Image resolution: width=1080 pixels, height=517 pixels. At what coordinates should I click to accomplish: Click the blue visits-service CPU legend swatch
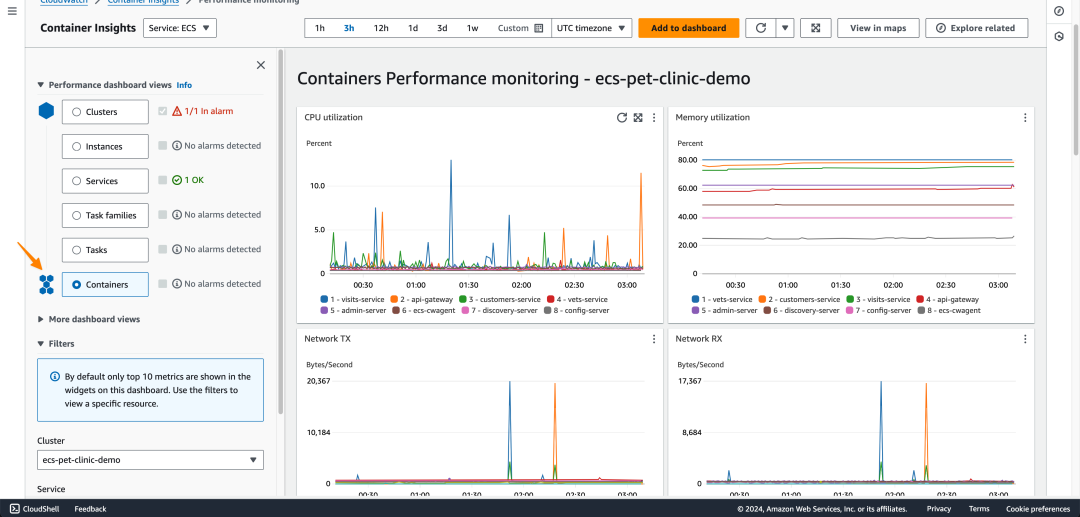point(324,299)
